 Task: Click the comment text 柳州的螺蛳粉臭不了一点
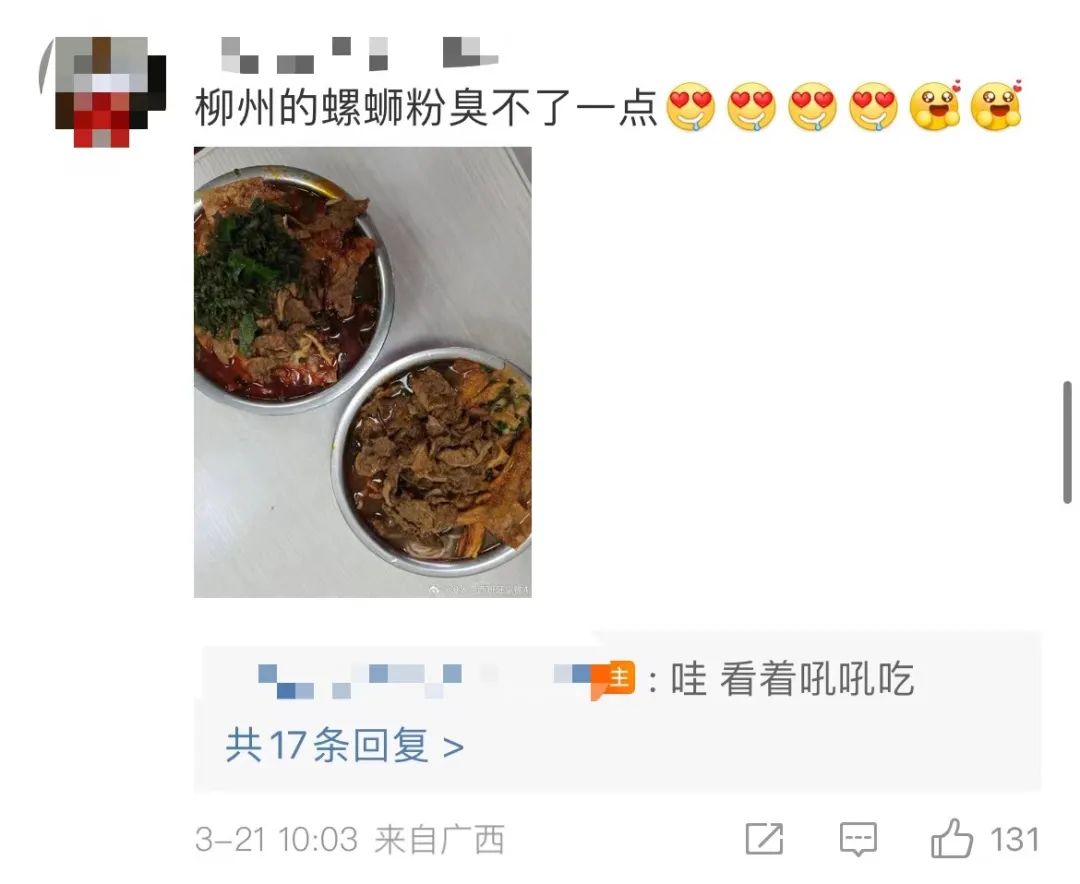pyautogui.click(x=427, y=108)
